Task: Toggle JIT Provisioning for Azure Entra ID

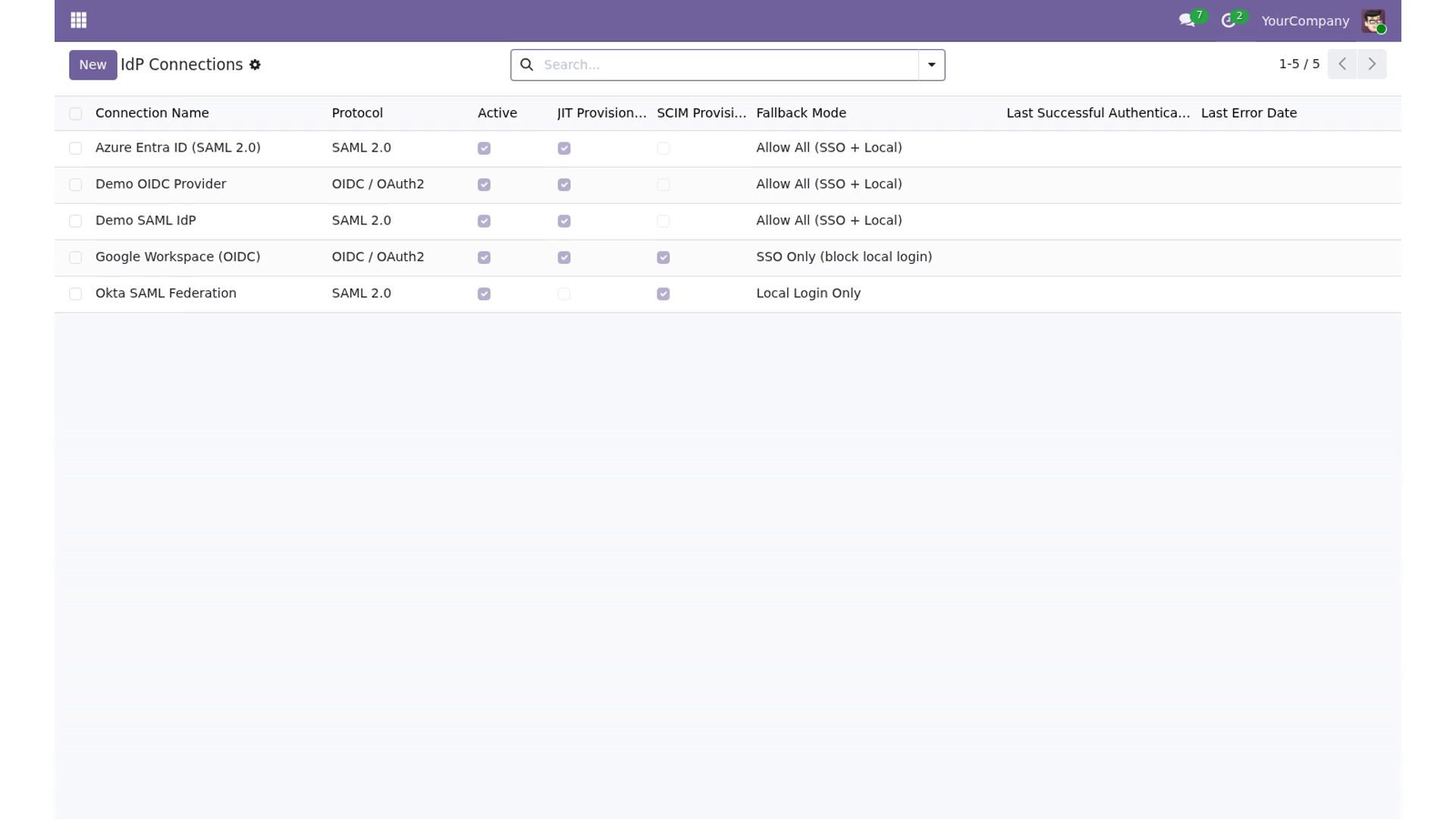Action: [x=563, y=149]
